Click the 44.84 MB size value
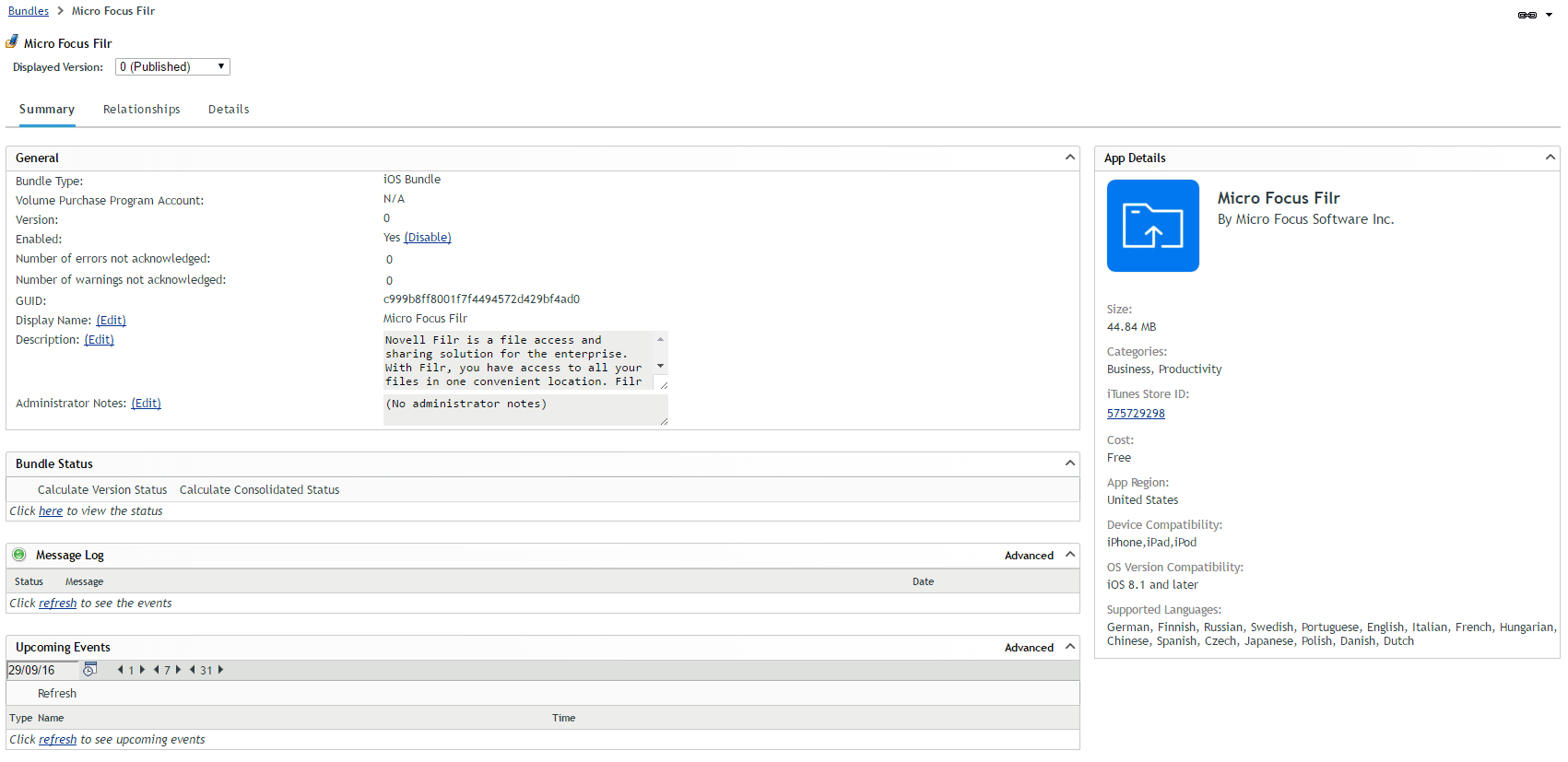Viewport: 1568px width, 762px height. [x=1131, y=327]
